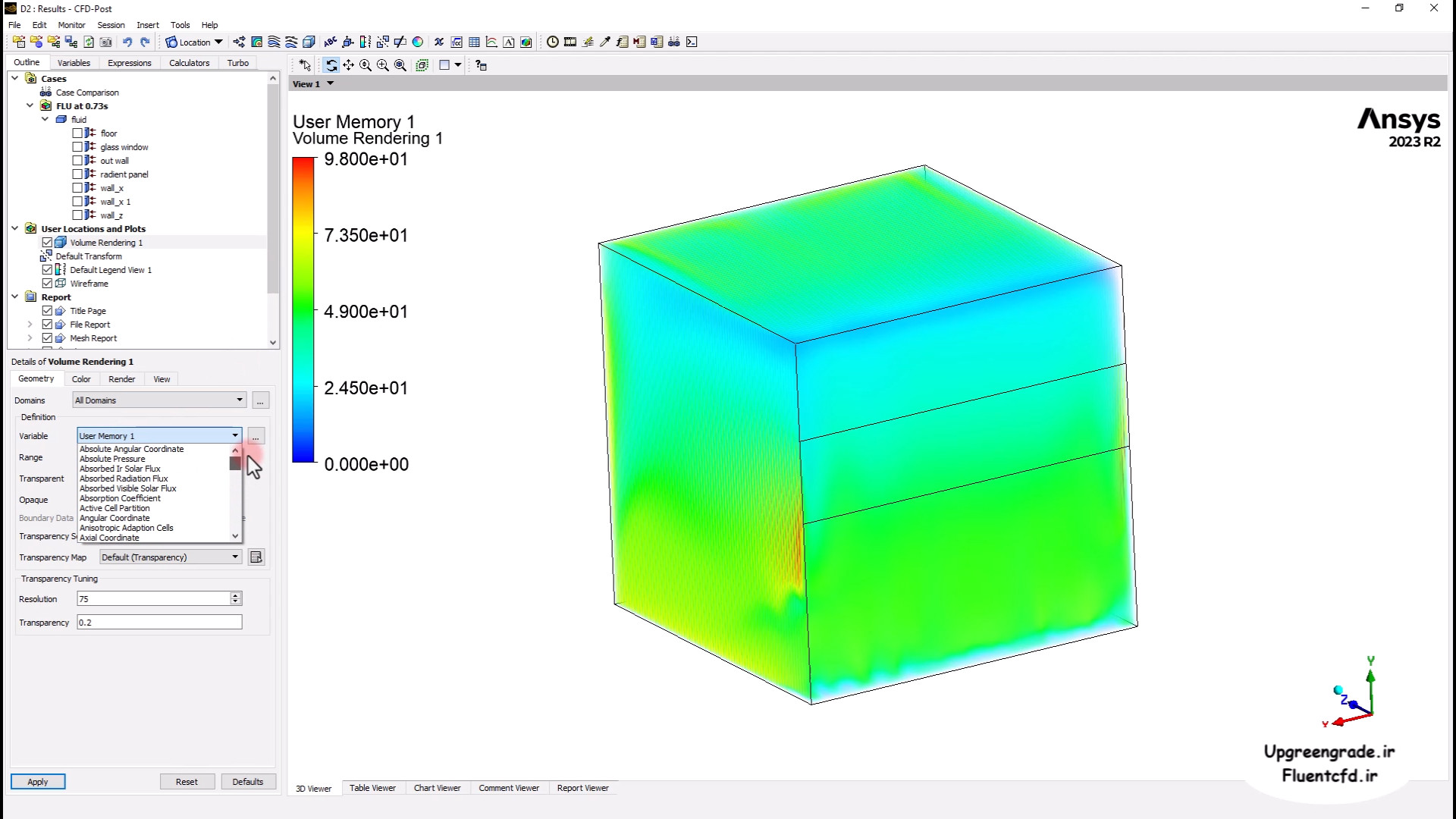The height and width of the screenshot is (819, 1456).
Task: Activate the Pan view tool
Action: click(349, 65)
